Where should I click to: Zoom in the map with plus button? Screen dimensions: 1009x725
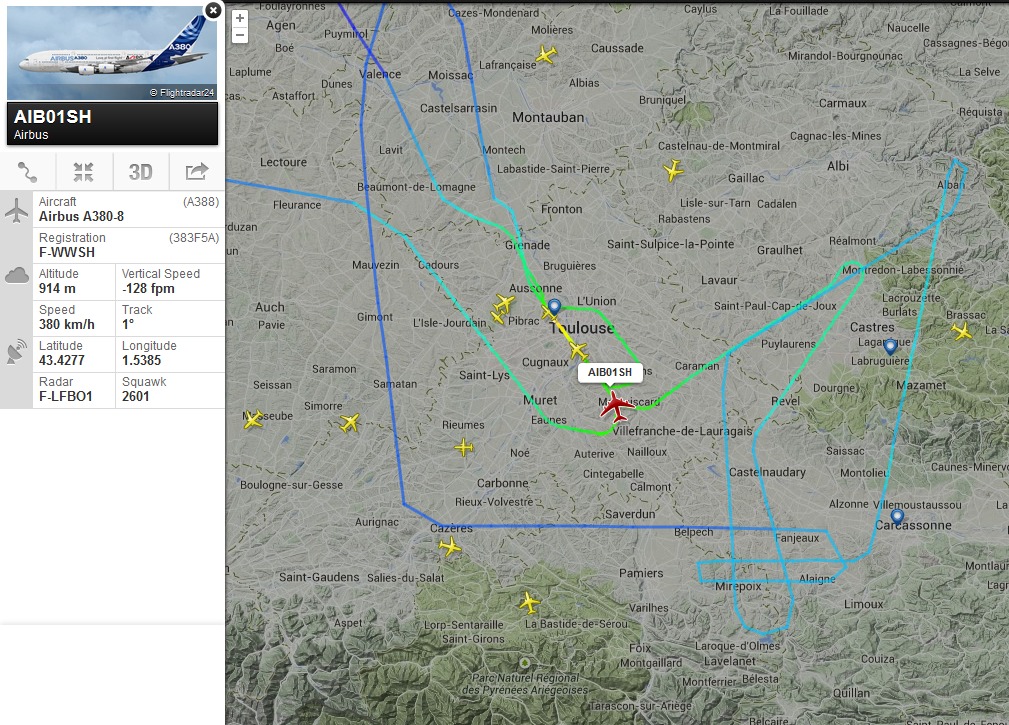[239, 18]
